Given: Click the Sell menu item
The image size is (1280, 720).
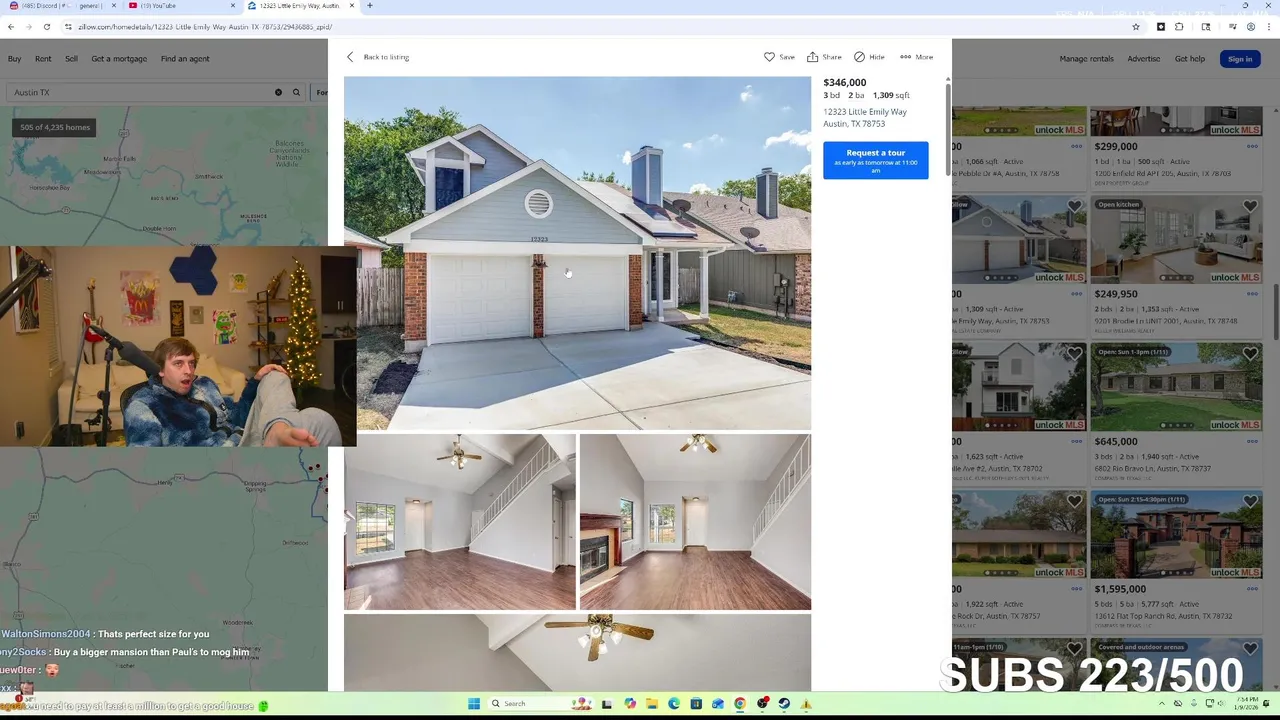Looking at the screenshot, I should tap(71, 59).
